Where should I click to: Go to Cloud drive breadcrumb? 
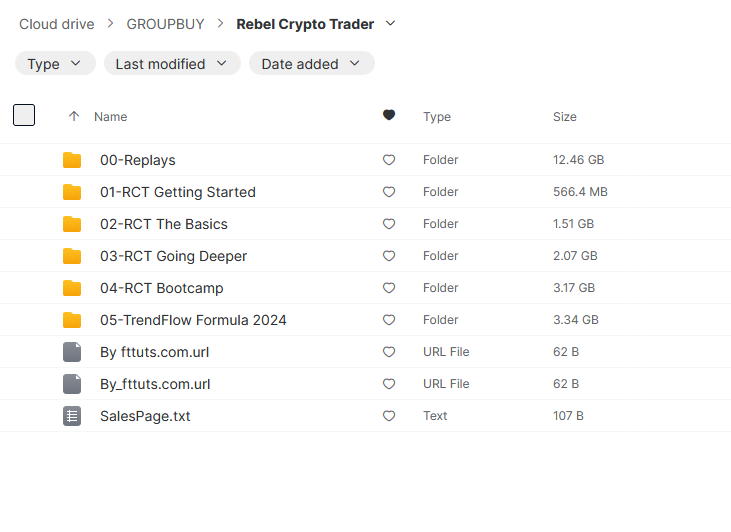[x=57, y=24]
